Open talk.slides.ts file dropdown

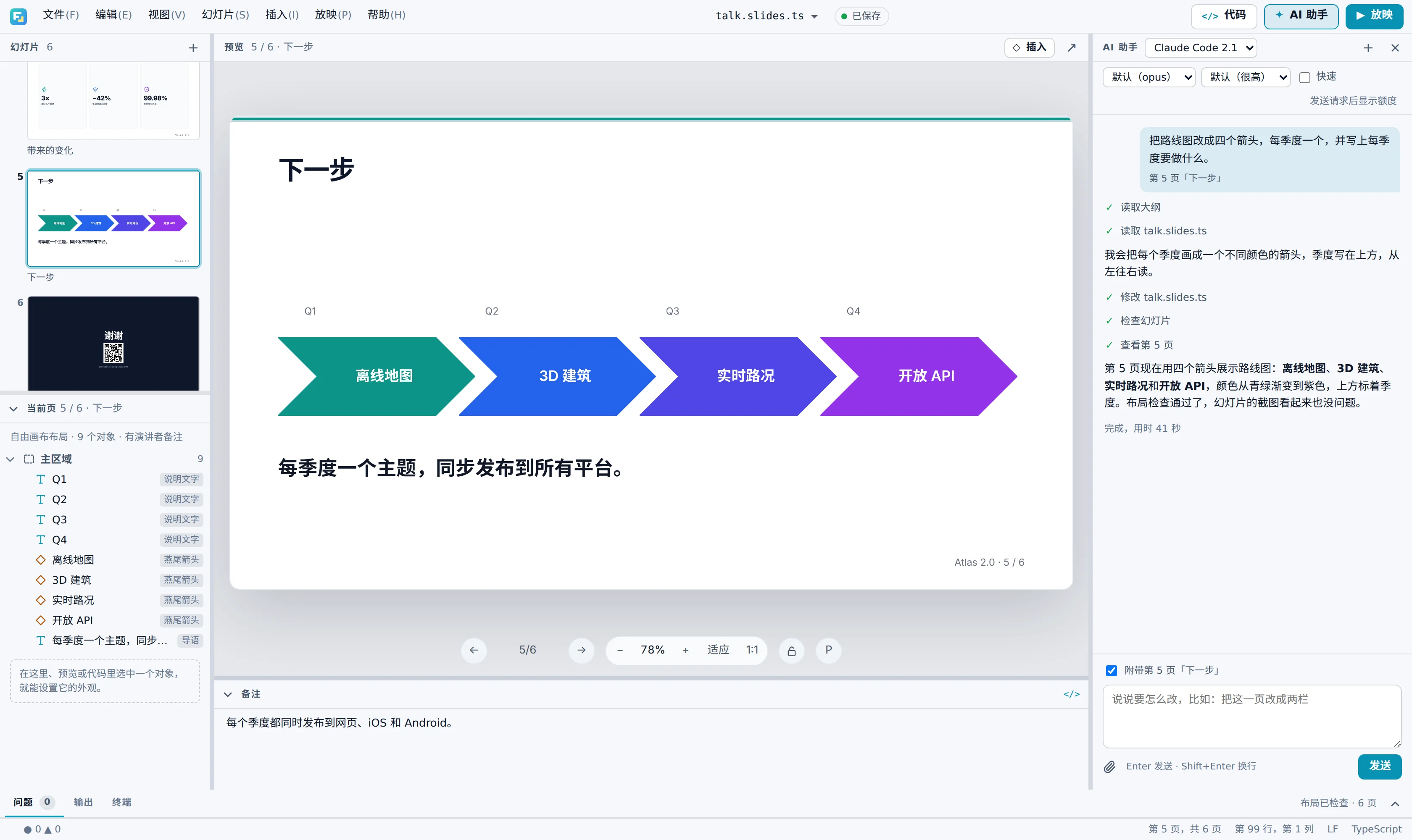point(767,16)
